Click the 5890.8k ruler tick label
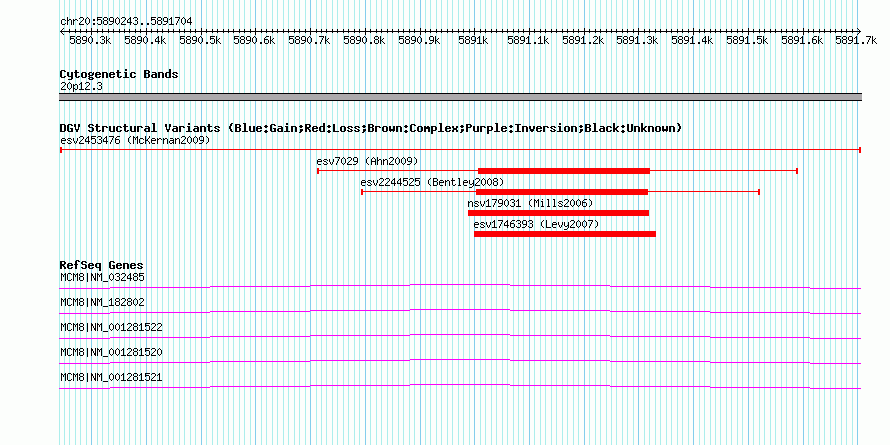Image resolution: width=890 pixels, height=445 pixels. point(364,40)
